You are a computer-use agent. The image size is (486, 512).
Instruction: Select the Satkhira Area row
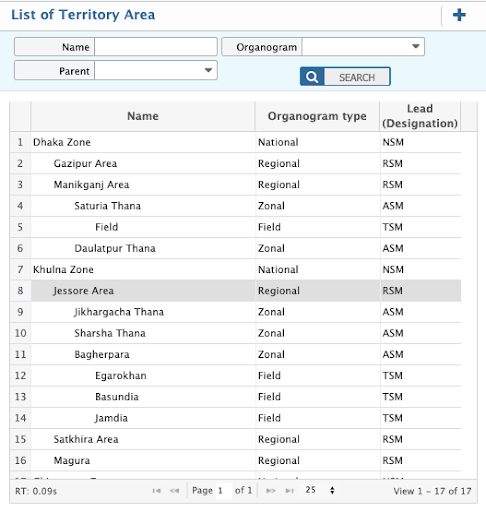pos(235,439)
